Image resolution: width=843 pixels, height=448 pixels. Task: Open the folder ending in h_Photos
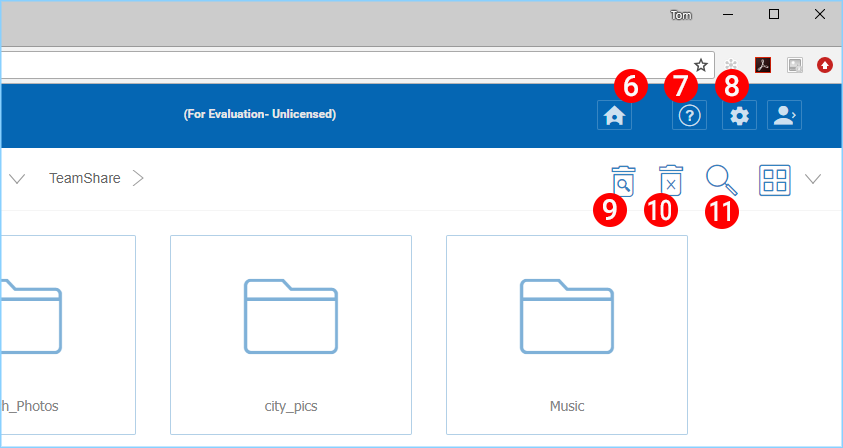pyautogui.click(x=68, y=335)
